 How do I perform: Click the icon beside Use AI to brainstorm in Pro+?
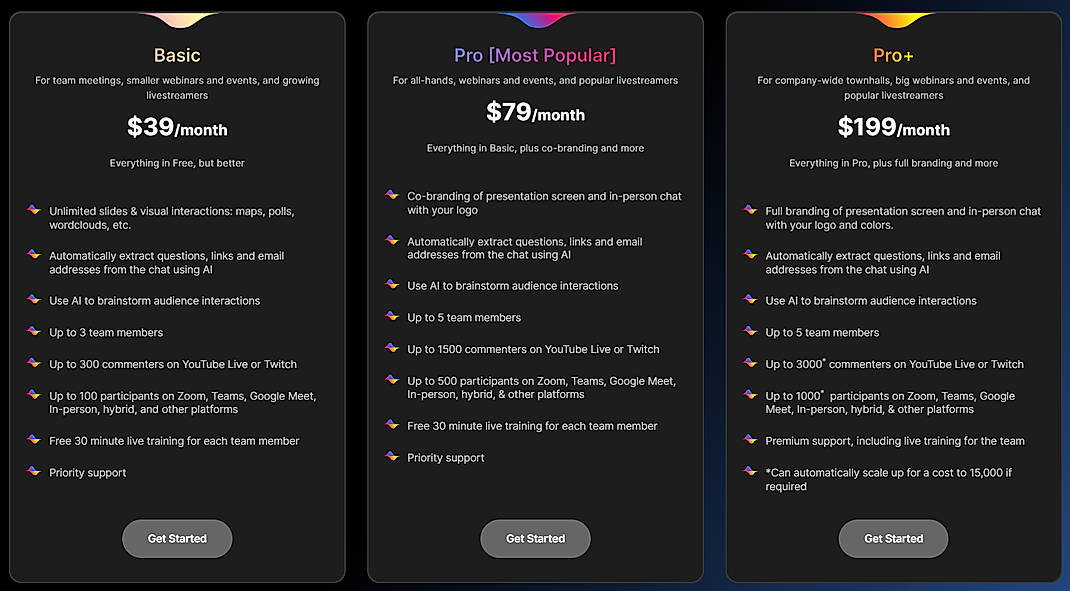749,300
